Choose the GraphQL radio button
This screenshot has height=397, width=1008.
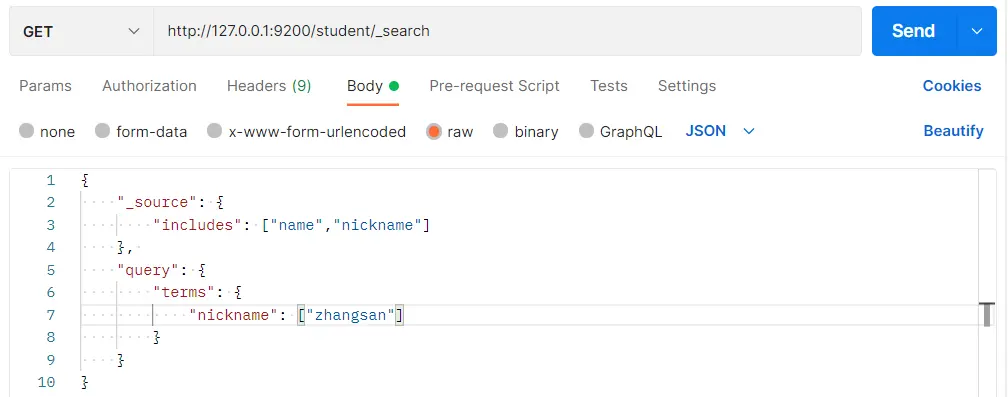tap(586, 131)
